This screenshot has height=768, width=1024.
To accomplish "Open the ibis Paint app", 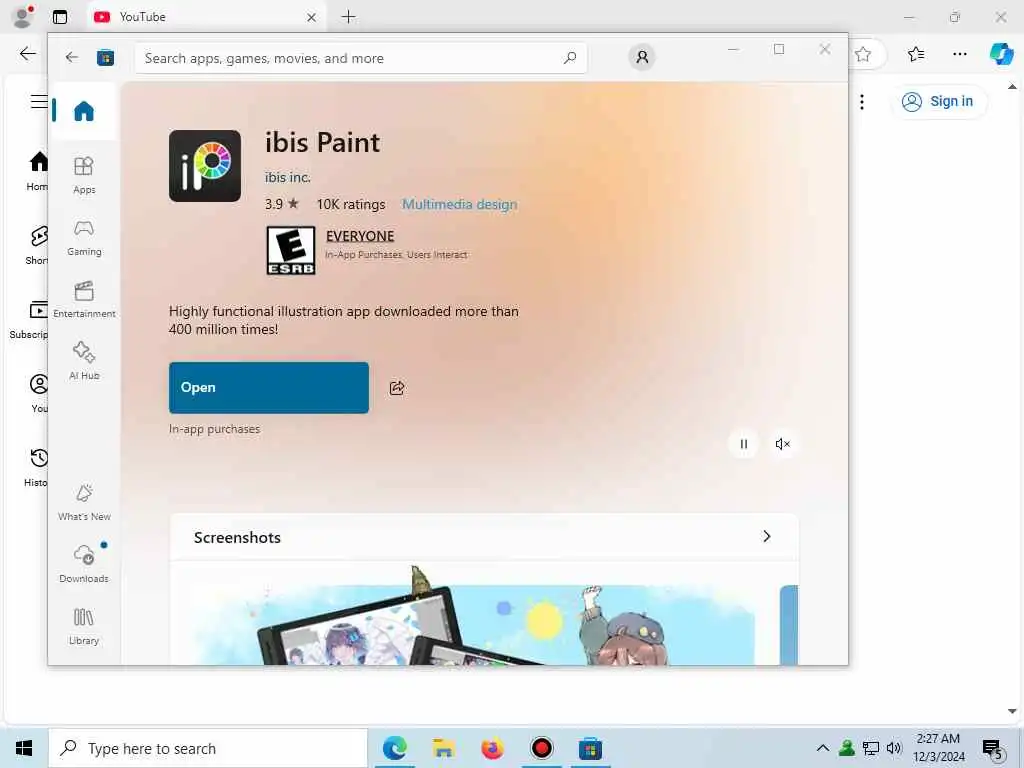I will pyautogui.click(x=269, y=387).
